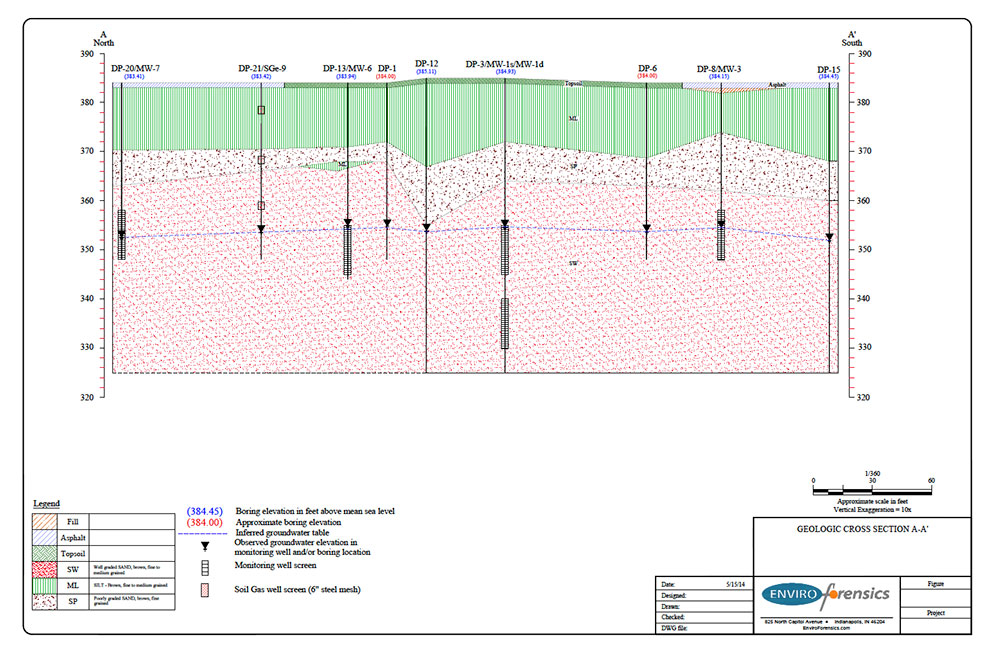The height and width of the screenshot is (647, 1000).
Task: Click the "Checked:" title block field
Action: pos(704,617)
